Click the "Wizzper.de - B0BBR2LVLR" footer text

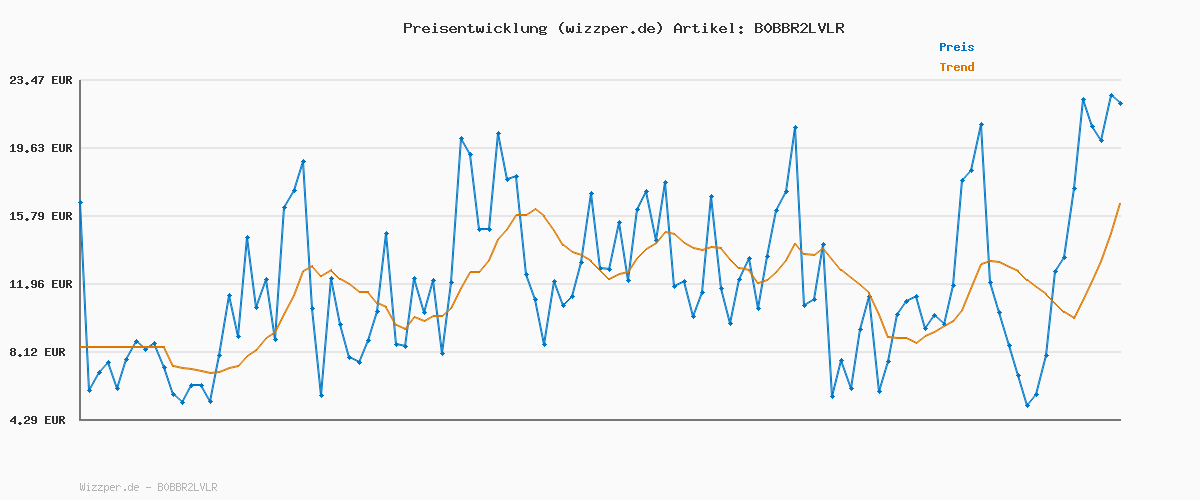pos(148,487)
